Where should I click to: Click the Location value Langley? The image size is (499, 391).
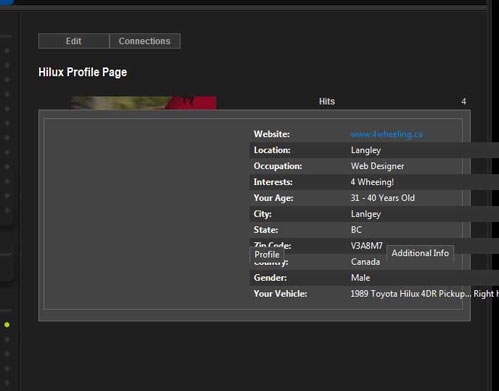(x=366, y=150)
